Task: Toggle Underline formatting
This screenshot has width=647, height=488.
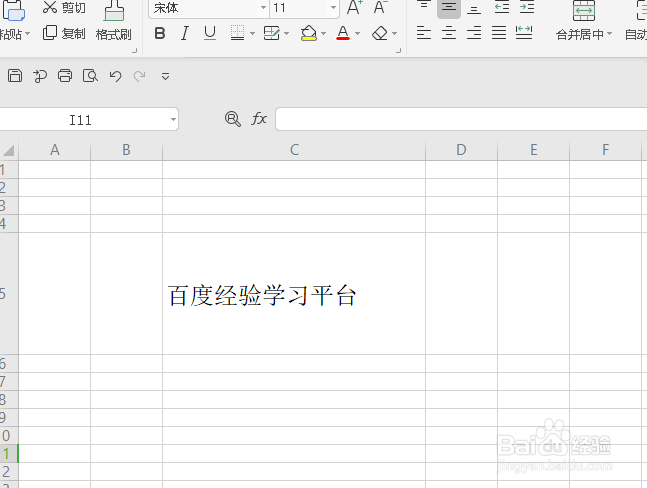Action: [210, 33]
